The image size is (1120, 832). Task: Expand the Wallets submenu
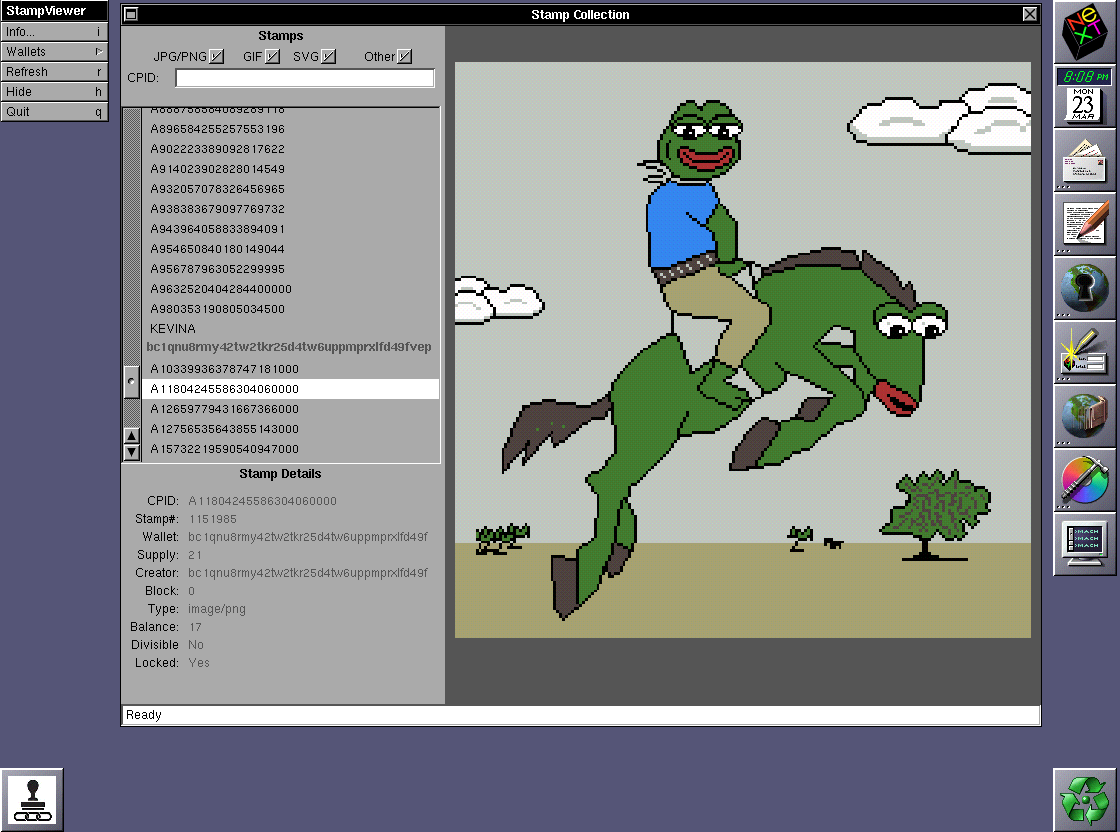click(54, 51)
